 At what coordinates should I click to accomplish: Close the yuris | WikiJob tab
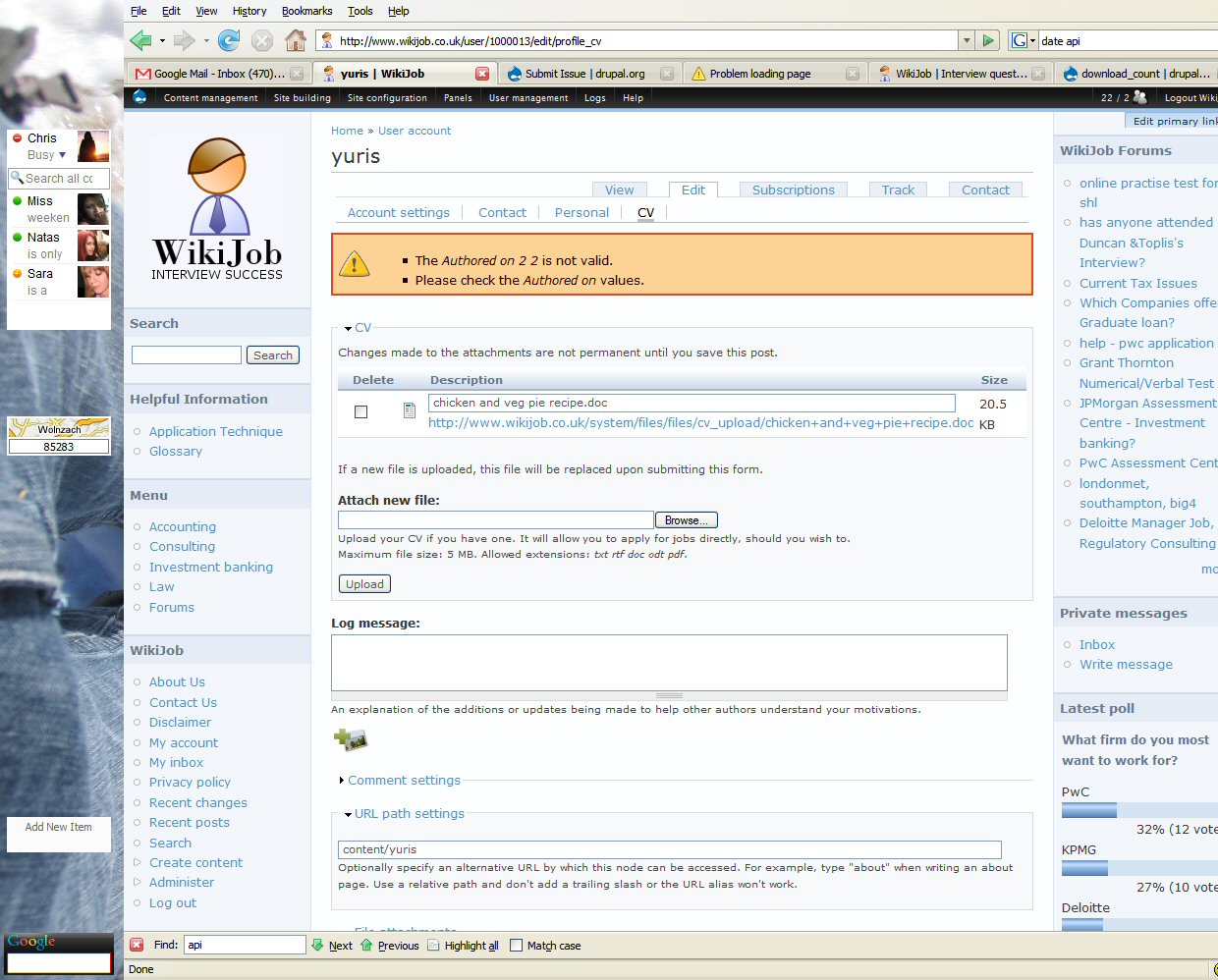click(x=482, y=74)
